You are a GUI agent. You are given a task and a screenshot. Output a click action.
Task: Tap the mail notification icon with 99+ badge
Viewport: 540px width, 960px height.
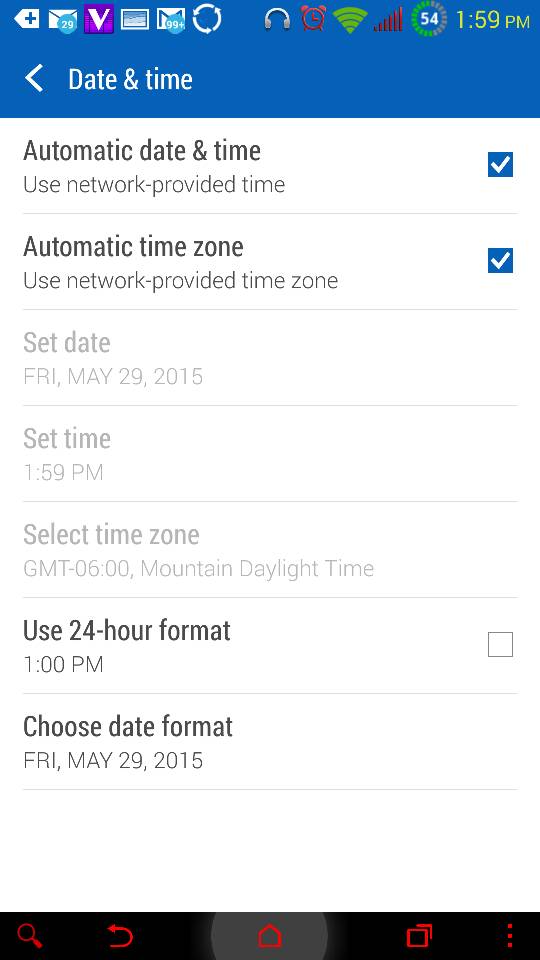[x=170, y=20]
